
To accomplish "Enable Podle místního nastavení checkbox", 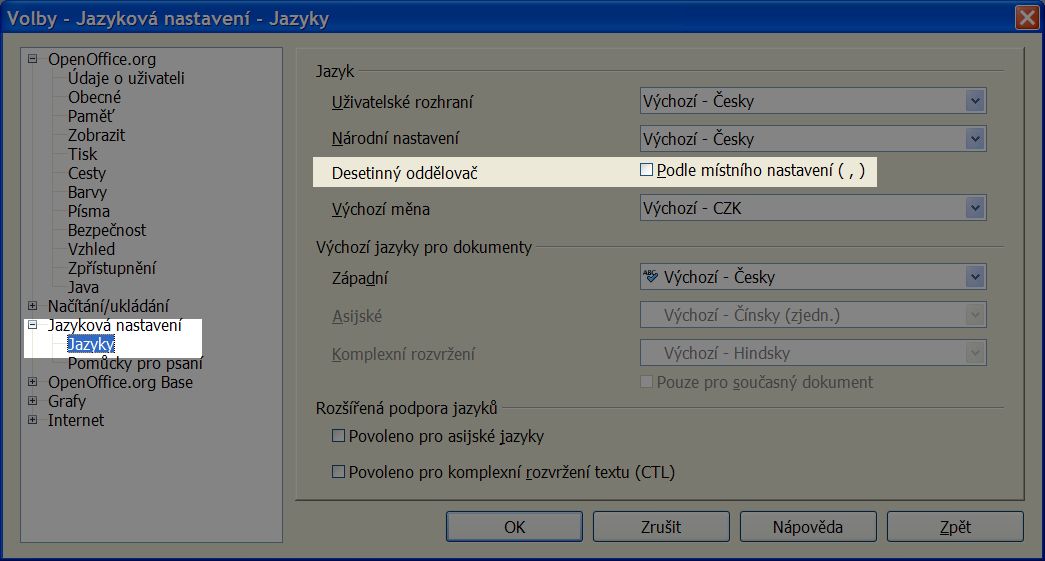I will tap(646, 170).
